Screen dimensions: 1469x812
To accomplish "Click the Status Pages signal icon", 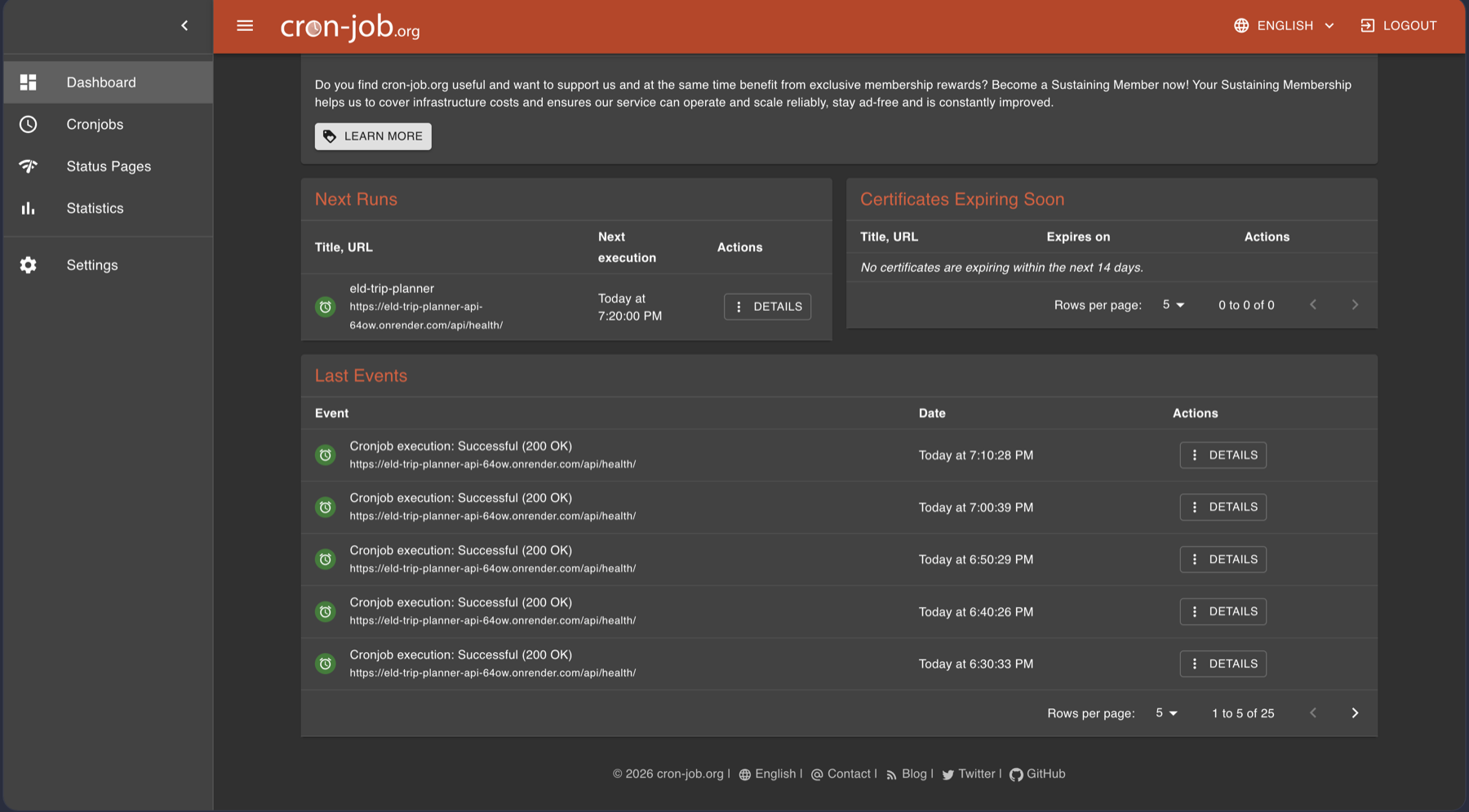I will coord(29,166).
